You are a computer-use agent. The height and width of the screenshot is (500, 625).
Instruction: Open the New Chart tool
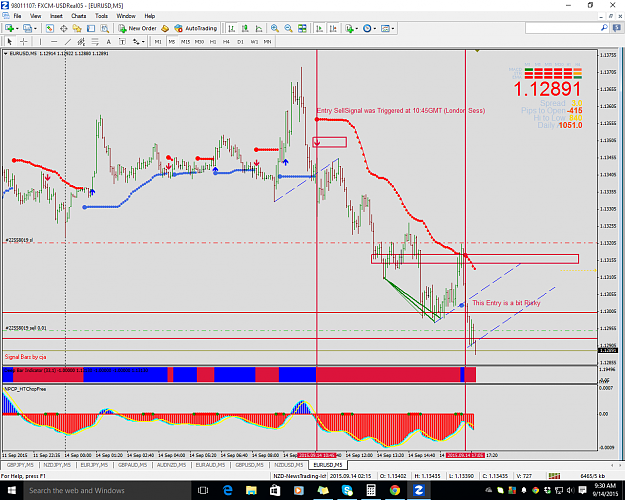click(x=9, y=28)
